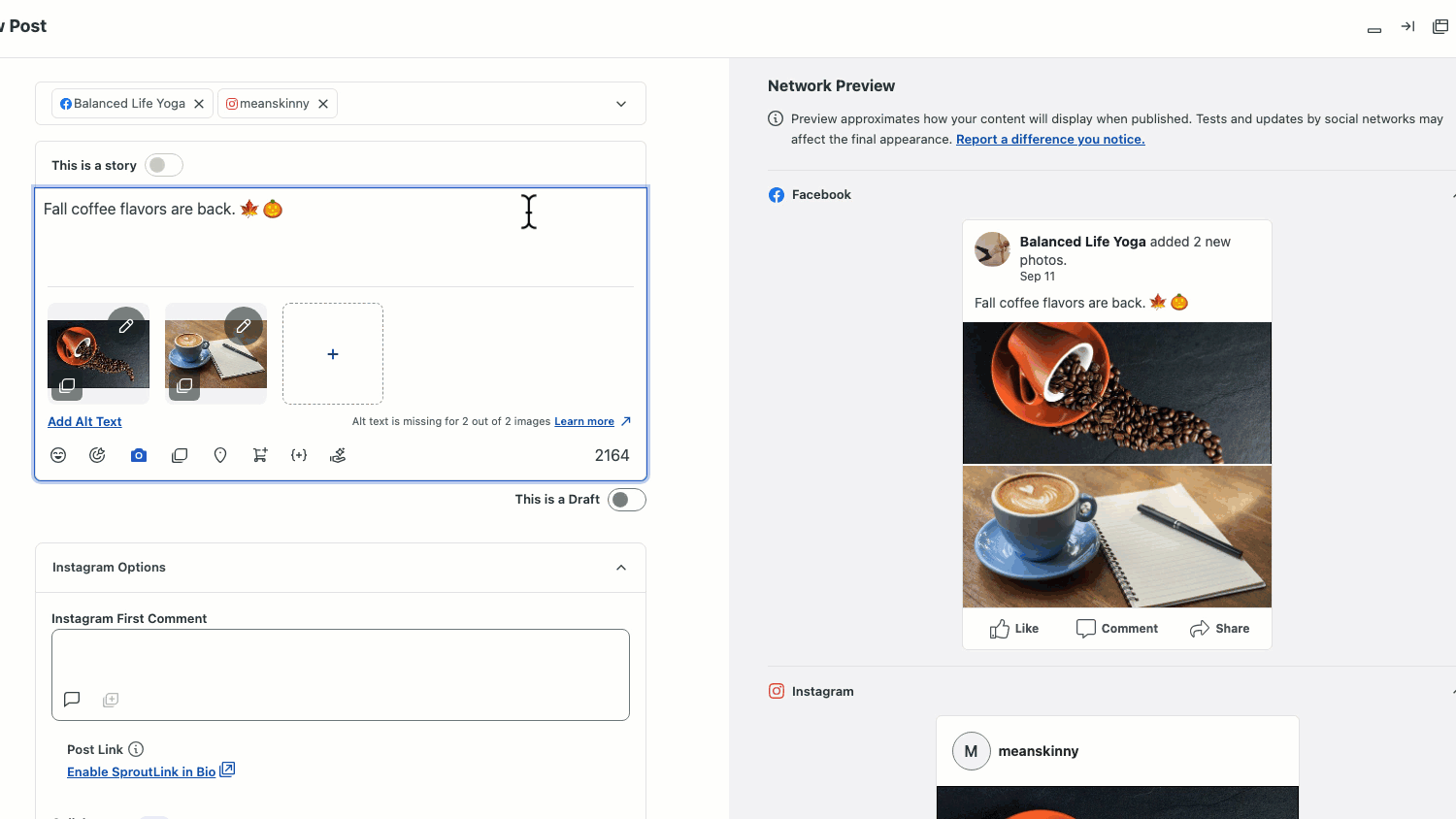Open 'Report a difference you notice' link
Image resolution: width=1456 pixels, height=819 pixels.
point(1050,140)
